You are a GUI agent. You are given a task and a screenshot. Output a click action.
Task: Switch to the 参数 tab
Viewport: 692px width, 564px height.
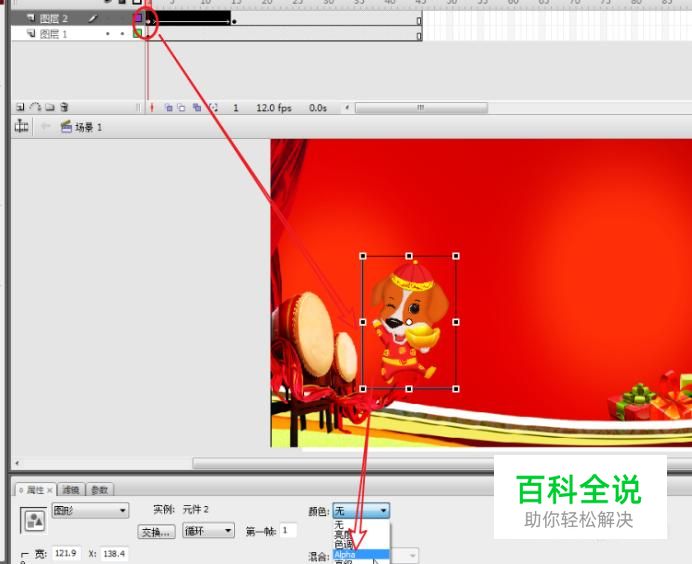[100, 490]
